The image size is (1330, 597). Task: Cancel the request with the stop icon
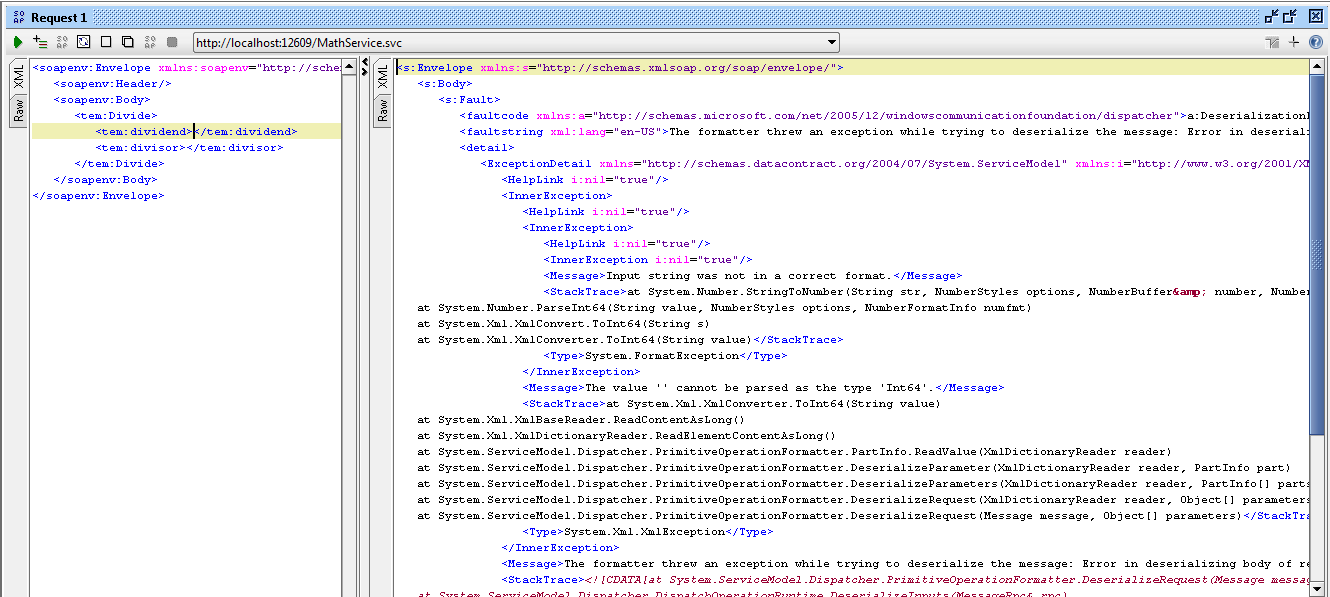click(x=172, y=42)
